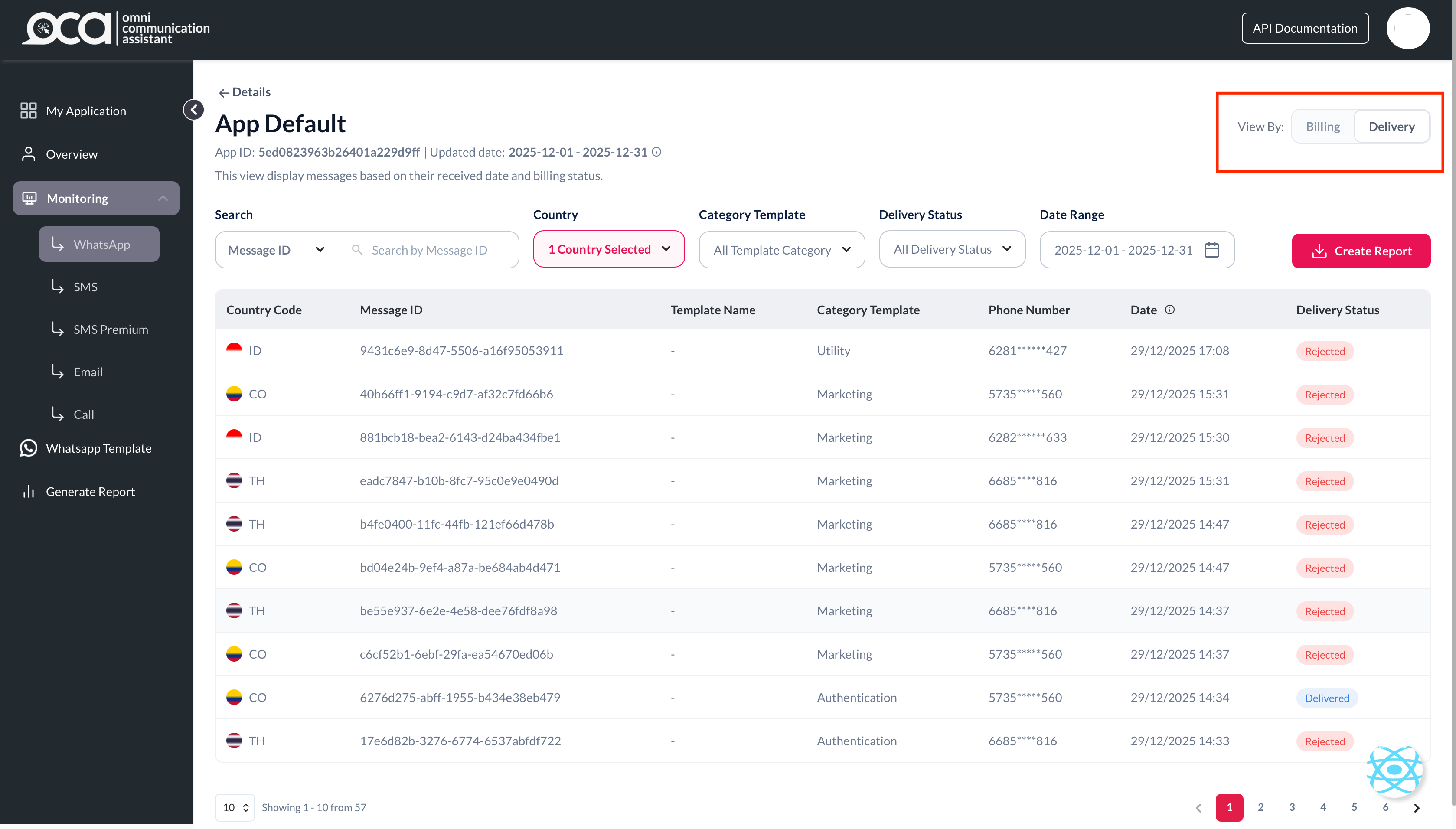The width and height of the screenshot is (1456, 829).
Task: Expand the All Delivery Status dropdown
Action: 952,249
